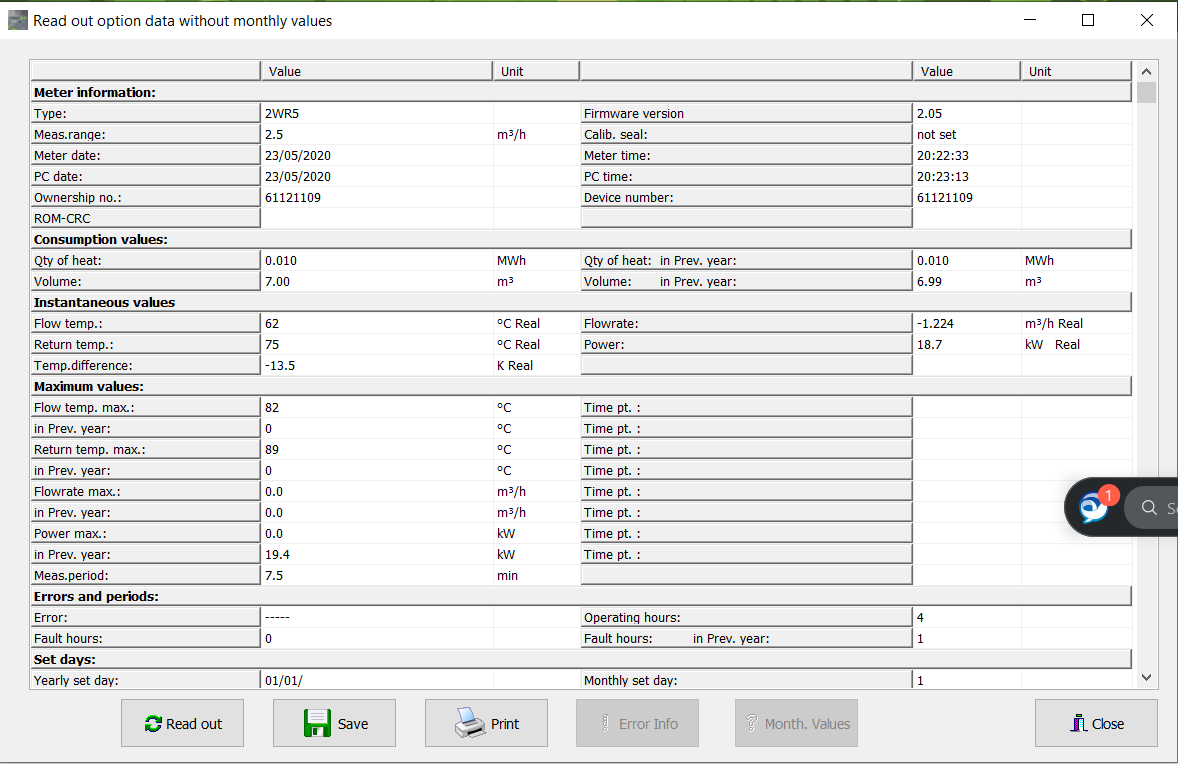The image size is (1178, 764).
Task: Open Error Info
Action: click(637, 723)
